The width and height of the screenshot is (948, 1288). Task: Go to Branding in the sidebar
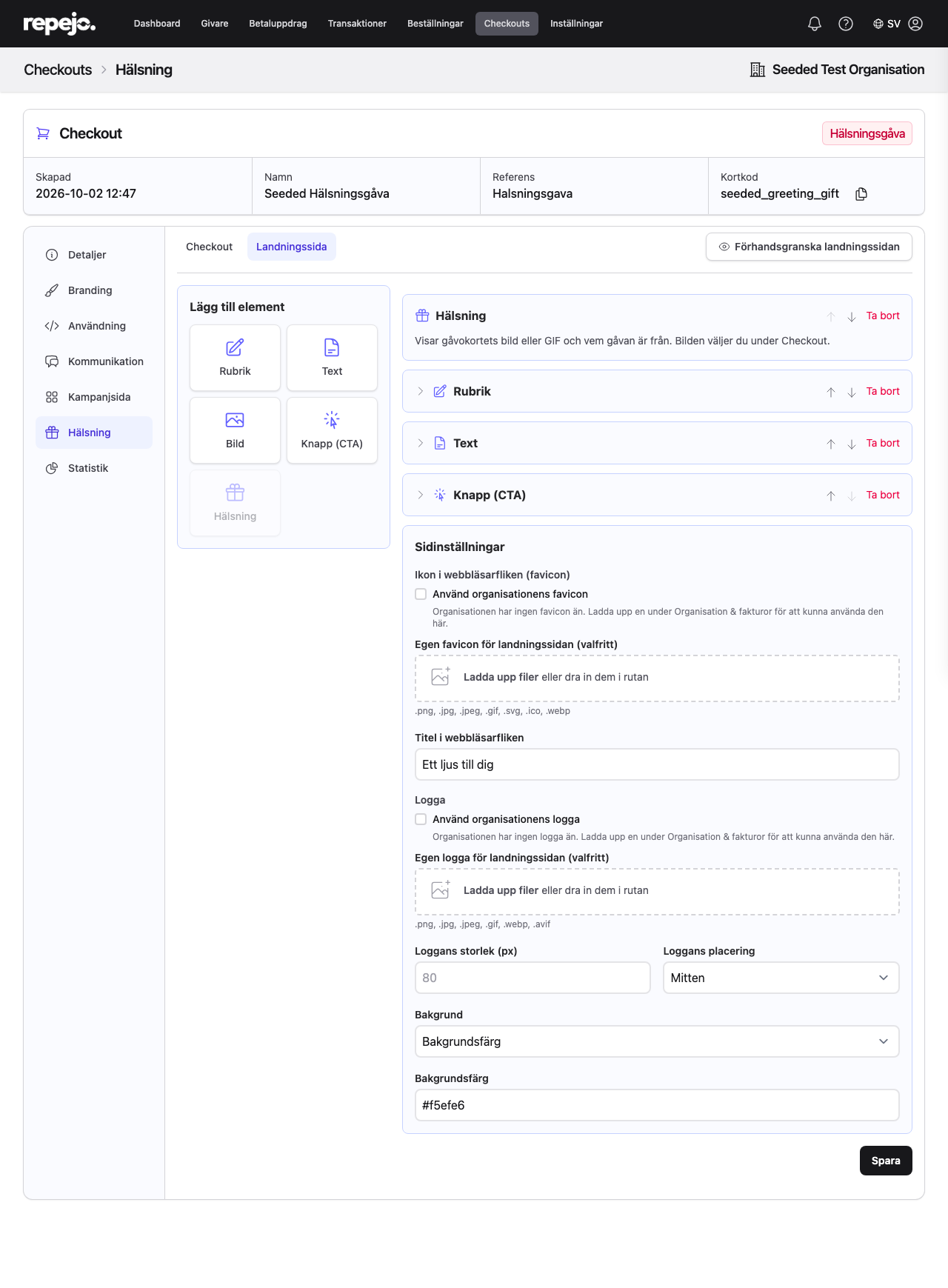click(94, 290)
